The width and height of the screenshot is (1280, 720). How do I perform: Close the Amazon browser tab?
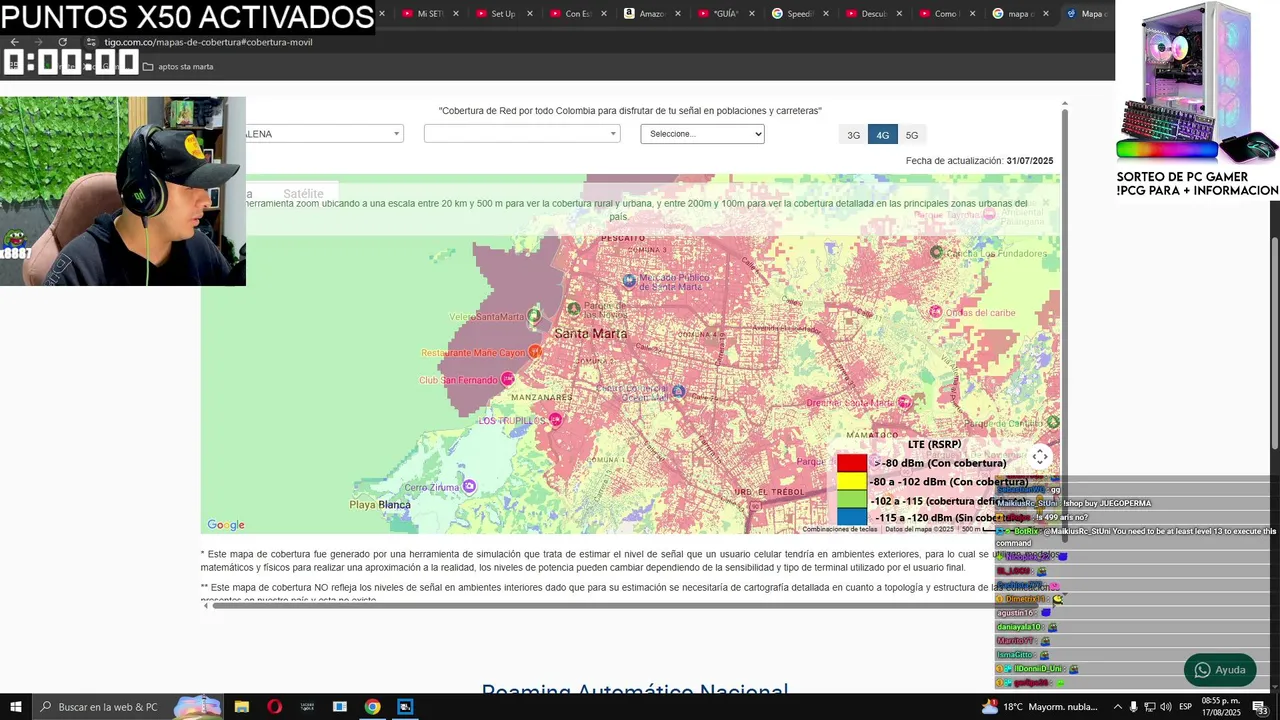point(678,14)
